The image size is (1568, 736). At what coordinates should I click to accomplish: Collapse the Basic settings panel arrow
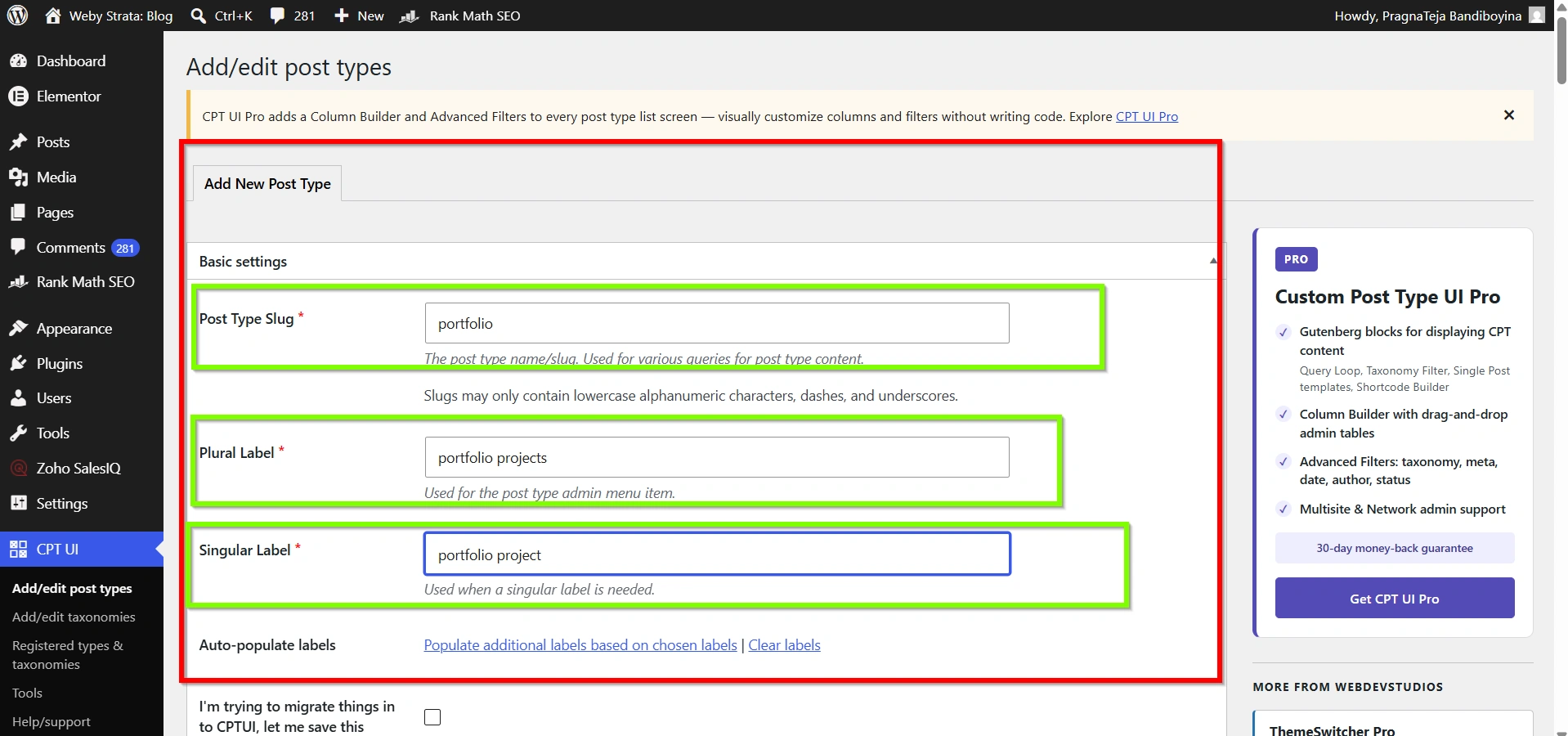tap(1213, 261)
